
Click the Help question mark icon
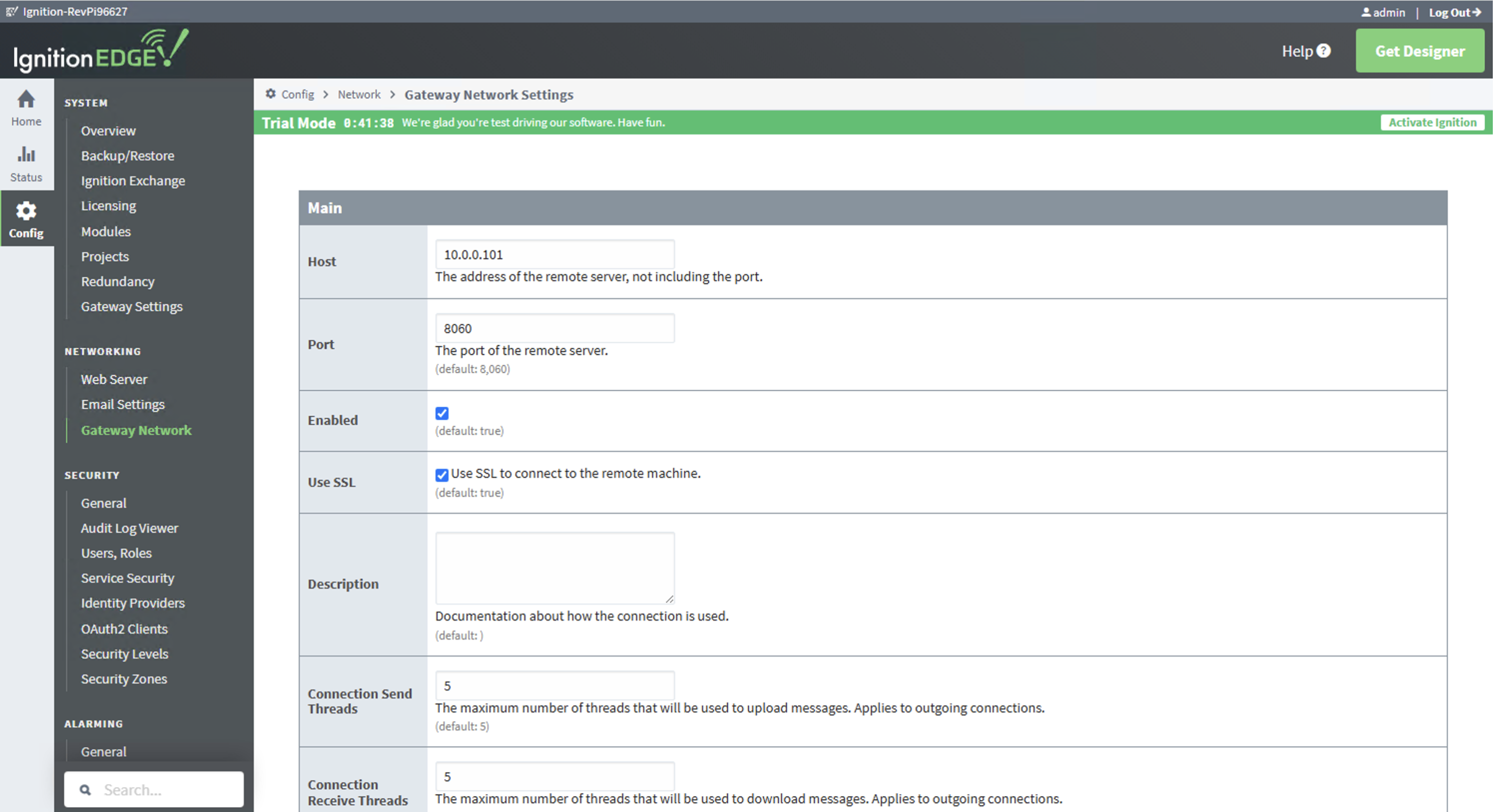click(x=1324, y=51)
